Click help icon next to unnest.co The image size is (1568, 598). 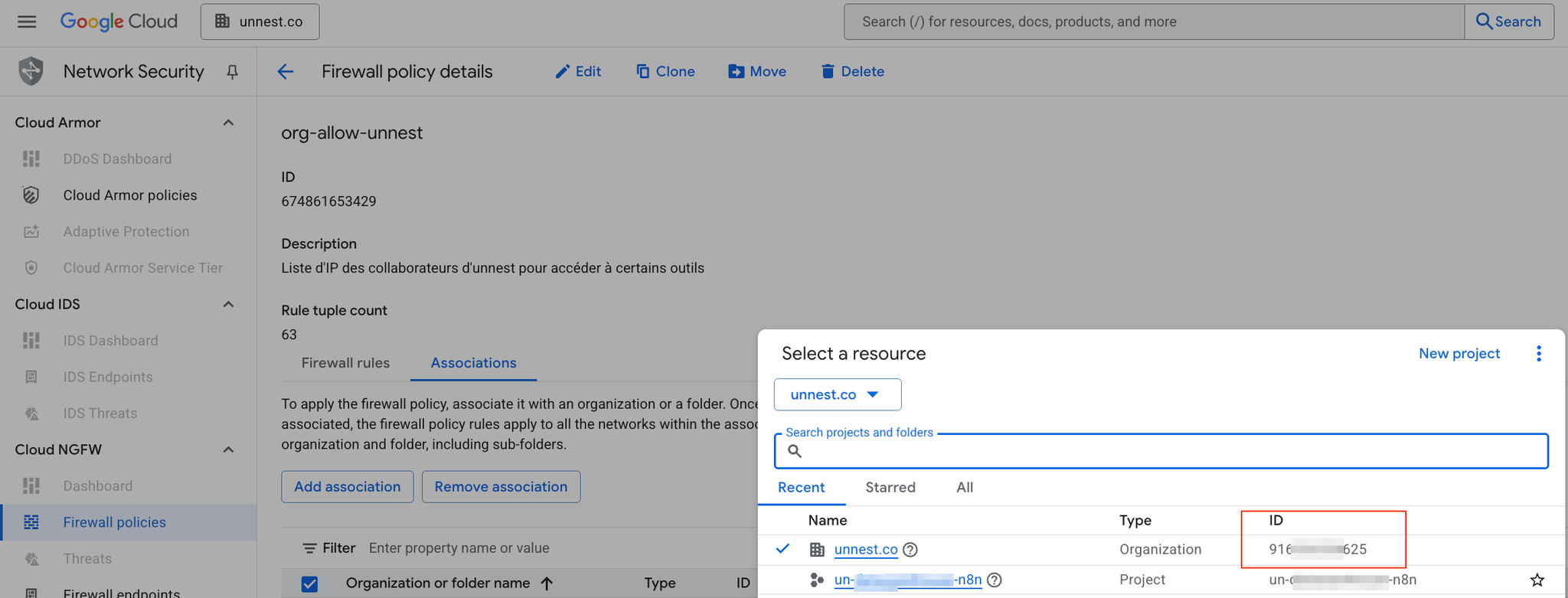pos(910,549)
